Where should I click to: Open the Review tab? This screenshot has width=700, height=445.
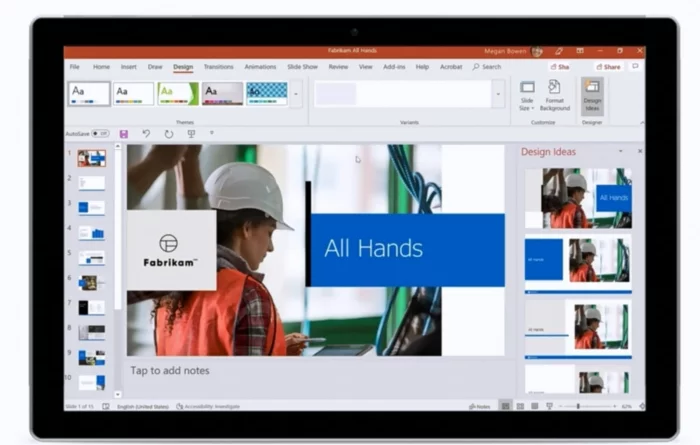click(338, 67)
